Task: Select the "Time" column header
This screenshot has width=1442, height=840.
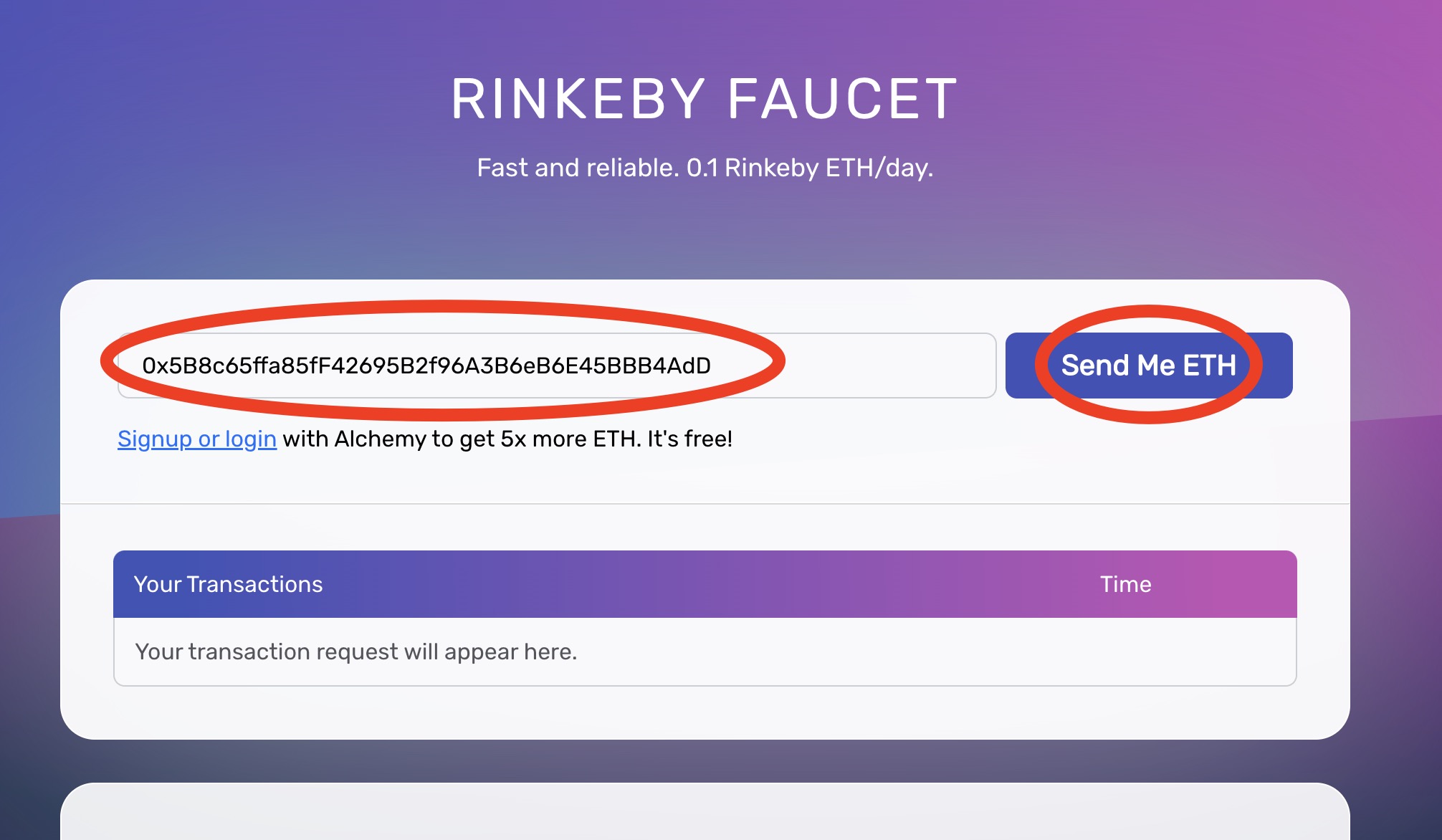Action: click(1125, 584)
